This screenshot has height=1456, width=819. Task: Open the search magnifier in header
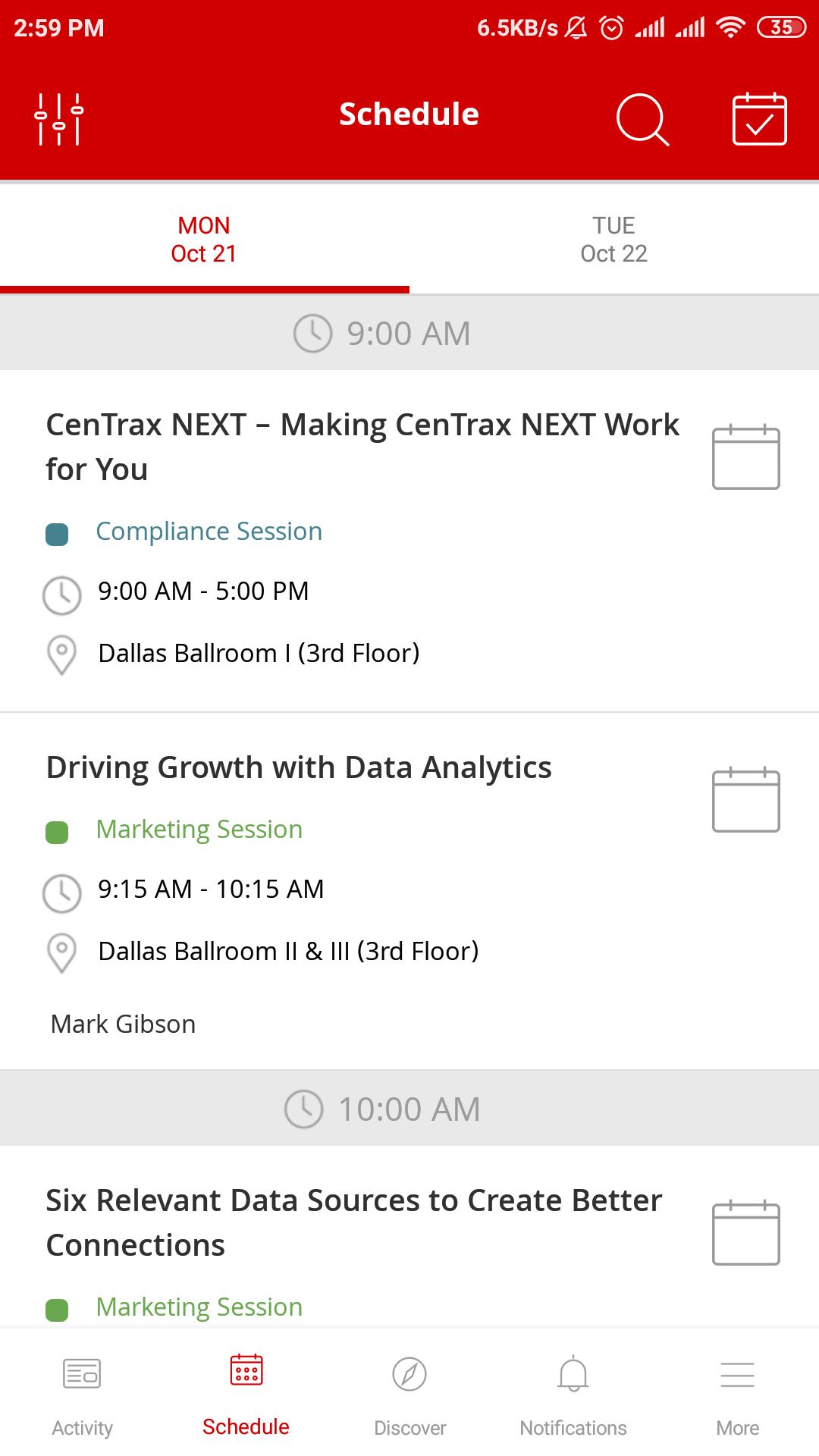(x=642, y=118)
